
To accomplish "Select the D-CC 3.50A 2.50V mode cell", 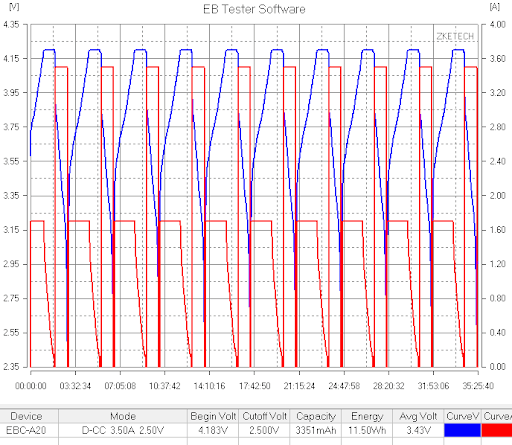I will click(123, 430).
